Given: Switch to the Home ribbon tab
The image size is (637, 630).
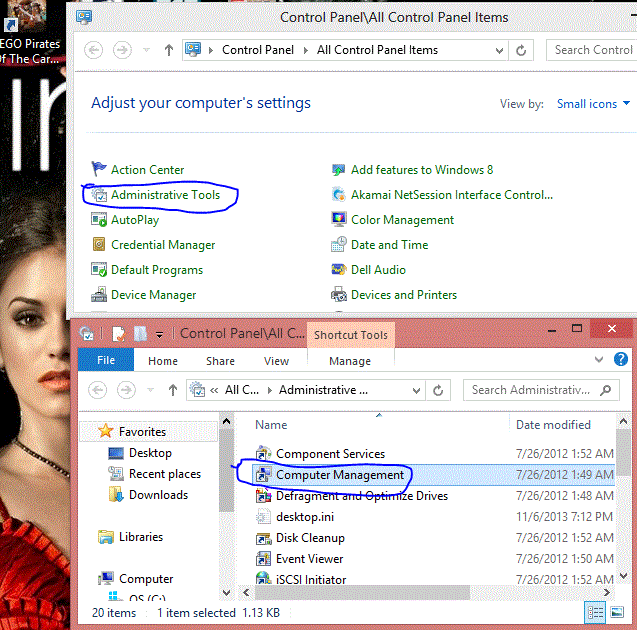Looking at the screenshot, I should point(162,361).
